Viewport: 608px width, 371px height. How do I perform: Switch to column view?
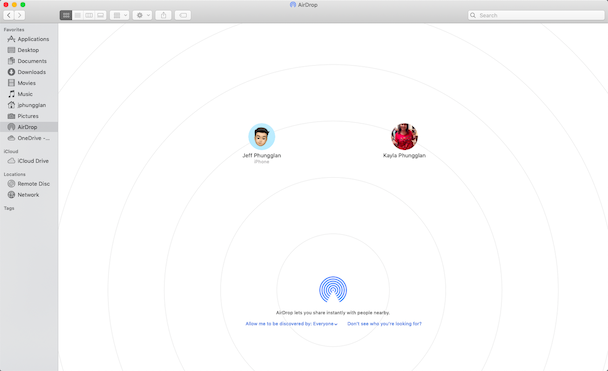(x=89, y=15)
